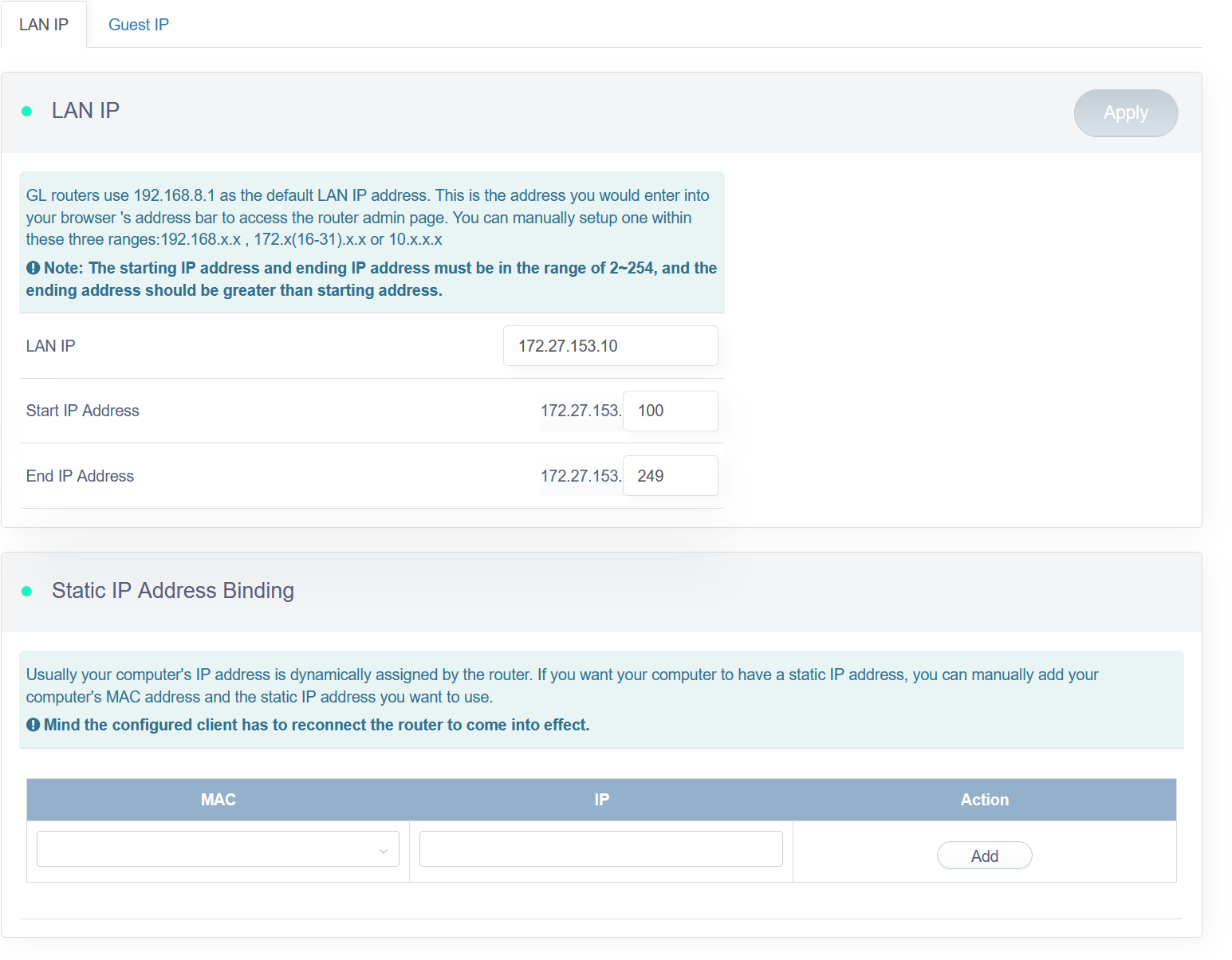Switch to the Guest IP tab
This screenshot has width=1232, height=960.
click(138, 24)
